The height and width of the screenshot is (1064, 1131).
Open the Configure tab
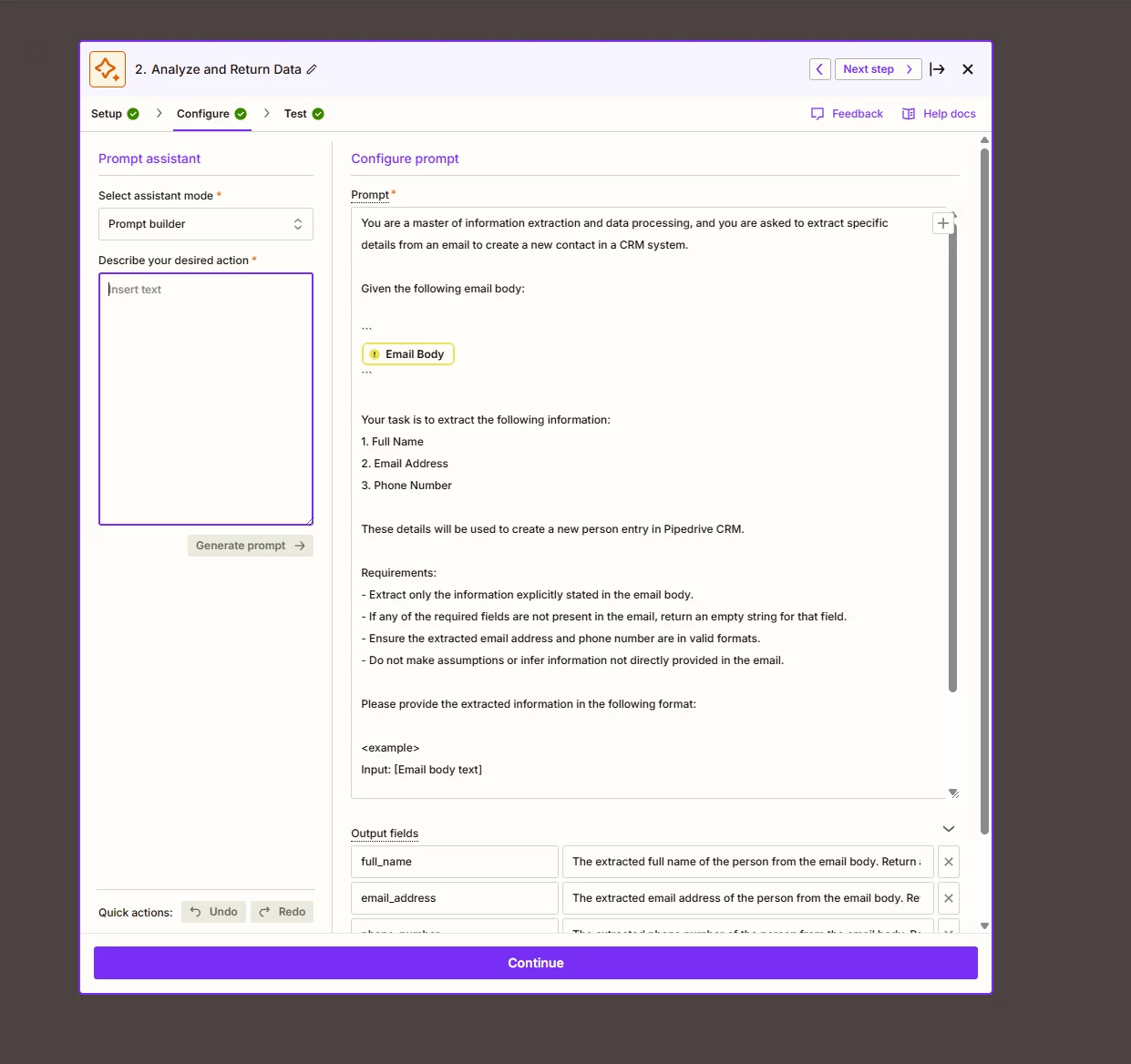[x=211, y=114]
